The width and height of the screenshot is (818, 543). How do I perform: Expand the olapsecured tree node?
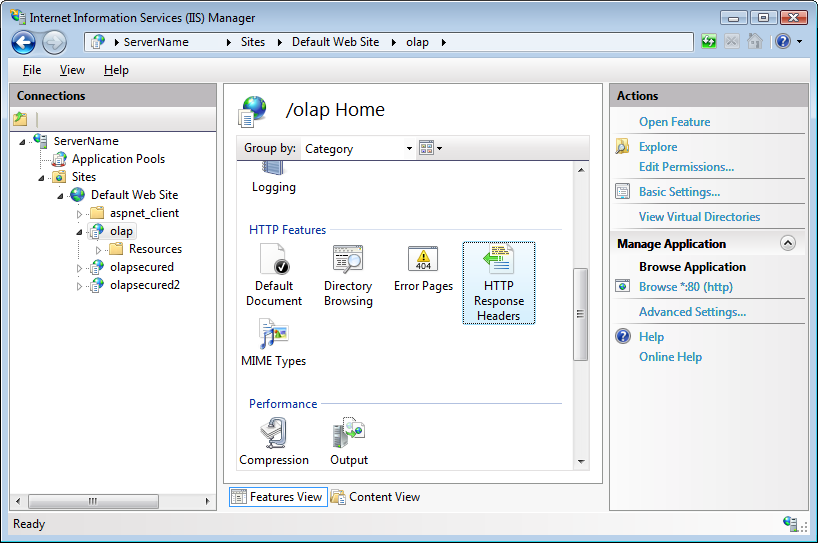pos(81,268)
